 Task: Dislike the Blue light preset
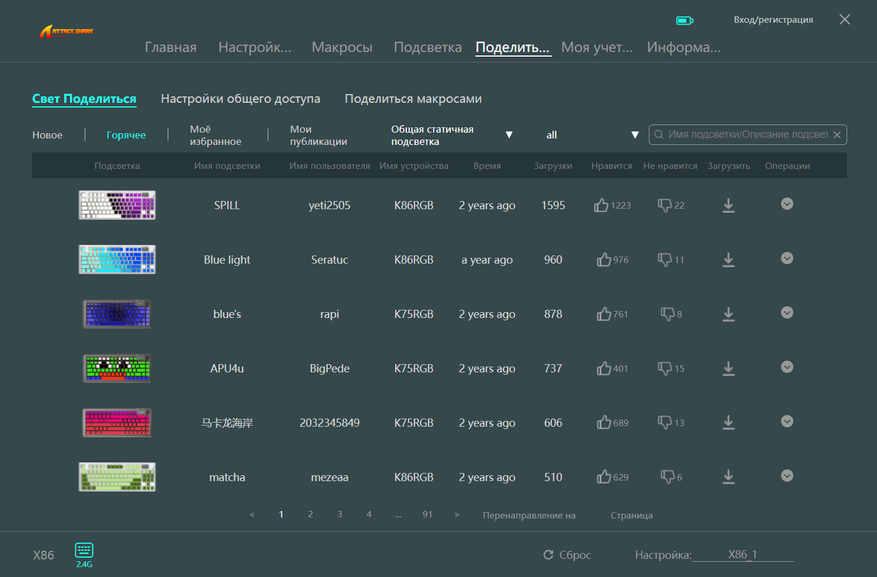pyautogui.click(x=664, y=259)
